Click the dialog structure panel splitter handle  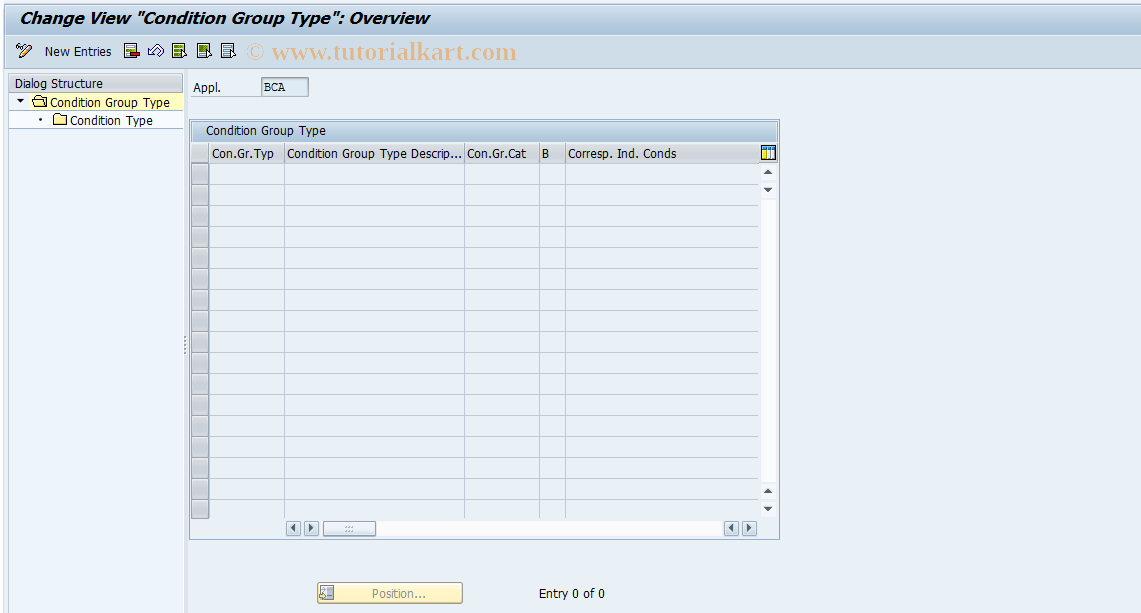click(185, 344)
